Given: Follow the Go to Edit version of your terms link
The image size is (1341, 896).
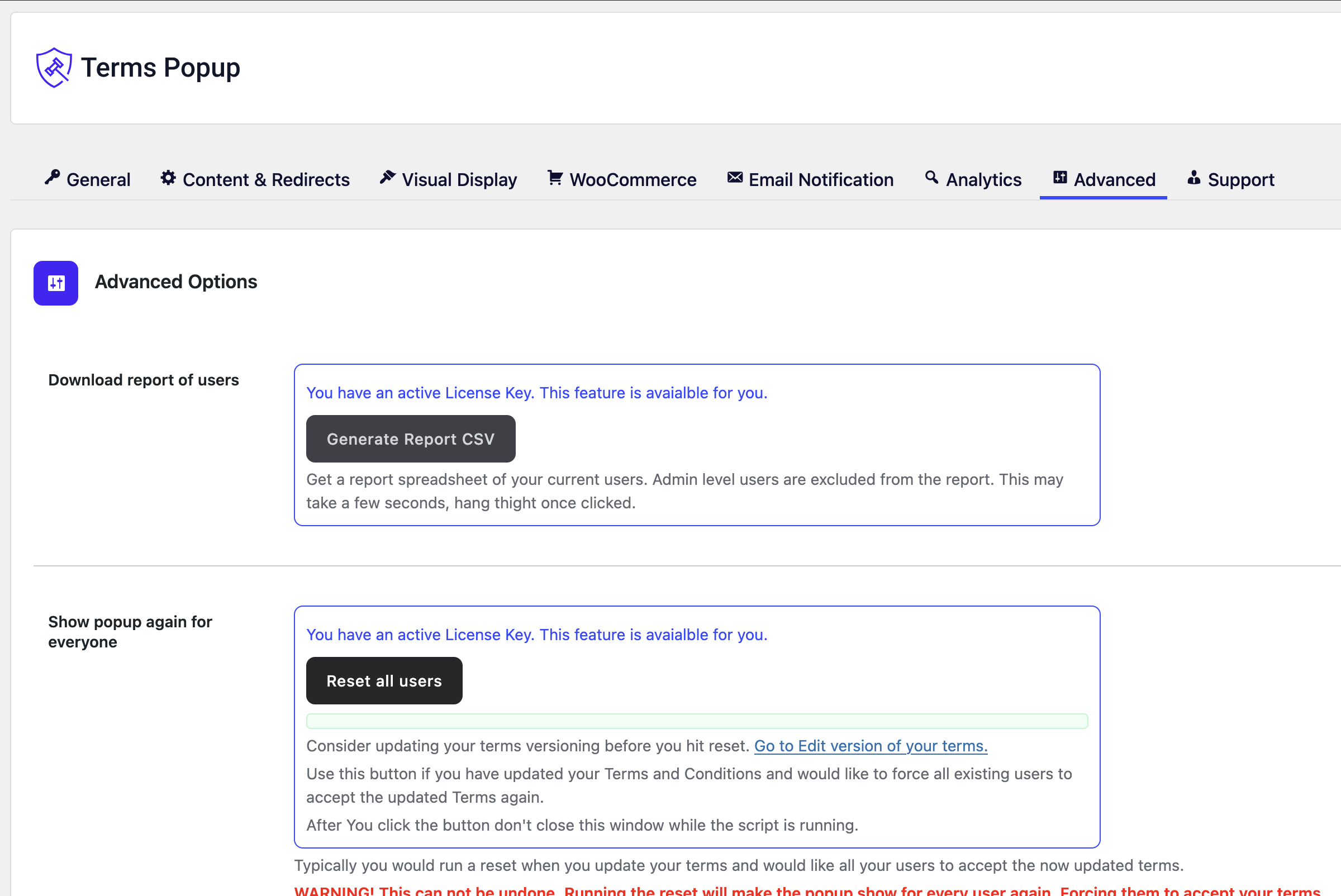Looking at the screenshot, I should click(871, 746).
